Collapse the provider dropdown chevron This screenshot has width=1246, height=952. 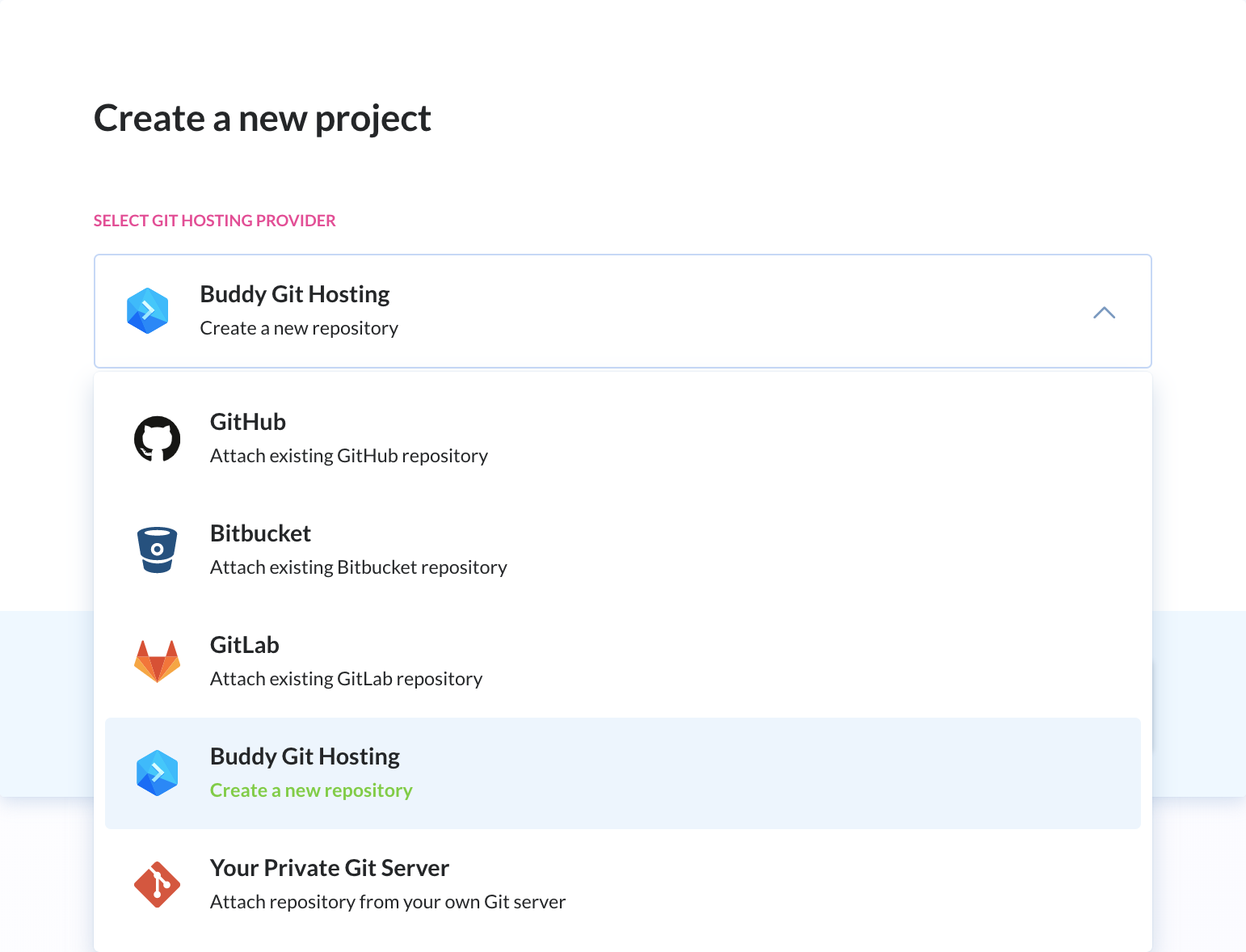(x=1104, y=313)
